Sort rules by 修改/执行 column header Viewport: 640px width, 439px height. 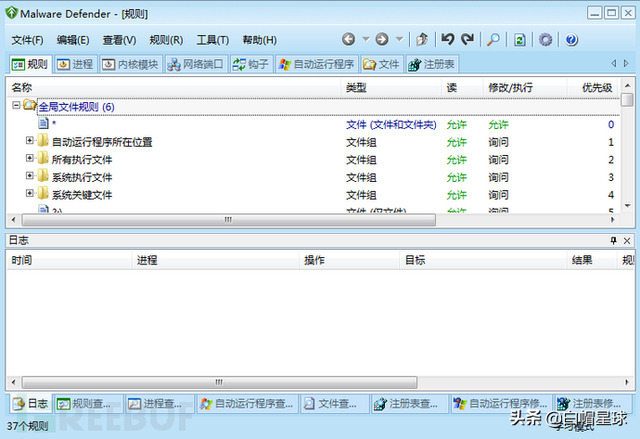[526, 87]
